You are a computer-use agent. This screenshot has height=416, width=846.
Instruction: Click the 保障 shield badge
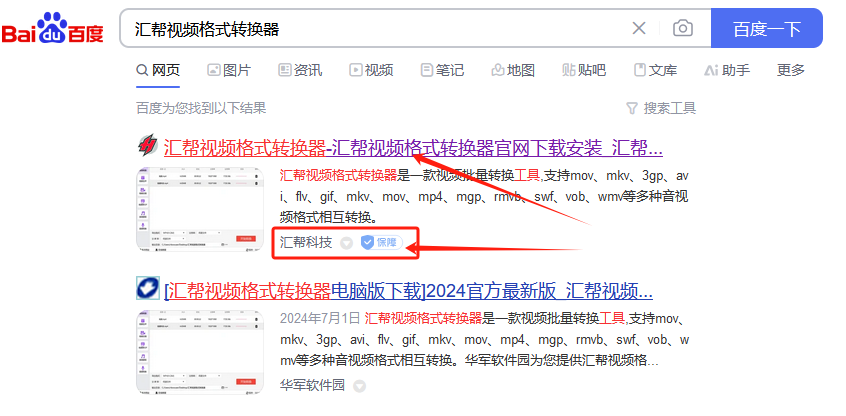(x=381, y=243)
